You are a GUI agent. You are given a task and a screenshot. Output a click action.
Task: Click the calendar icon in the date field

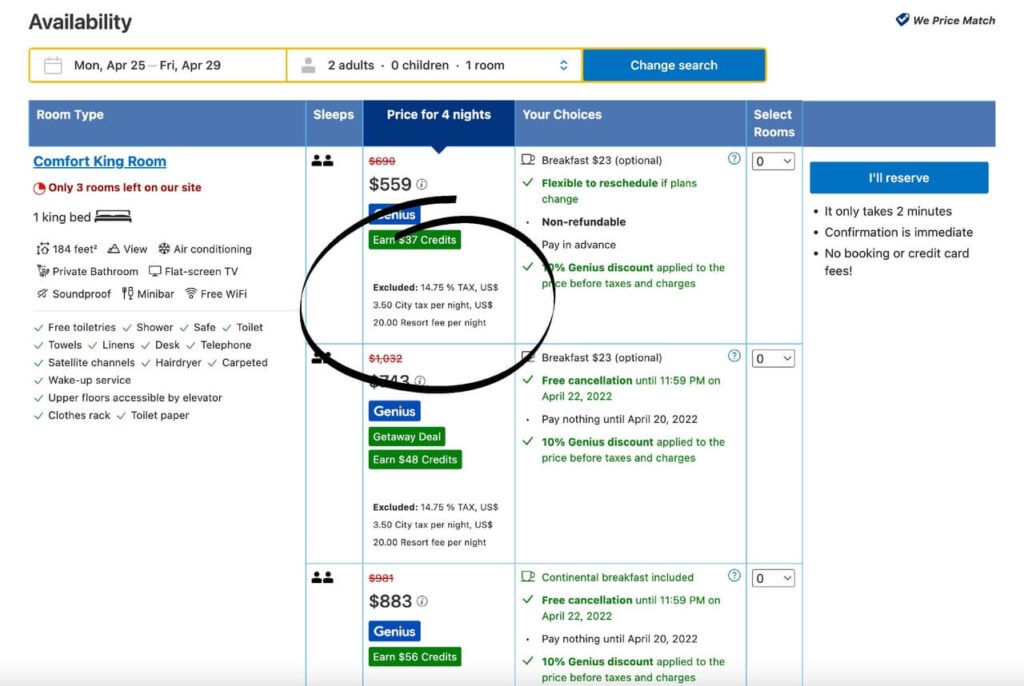pos(53,65)
